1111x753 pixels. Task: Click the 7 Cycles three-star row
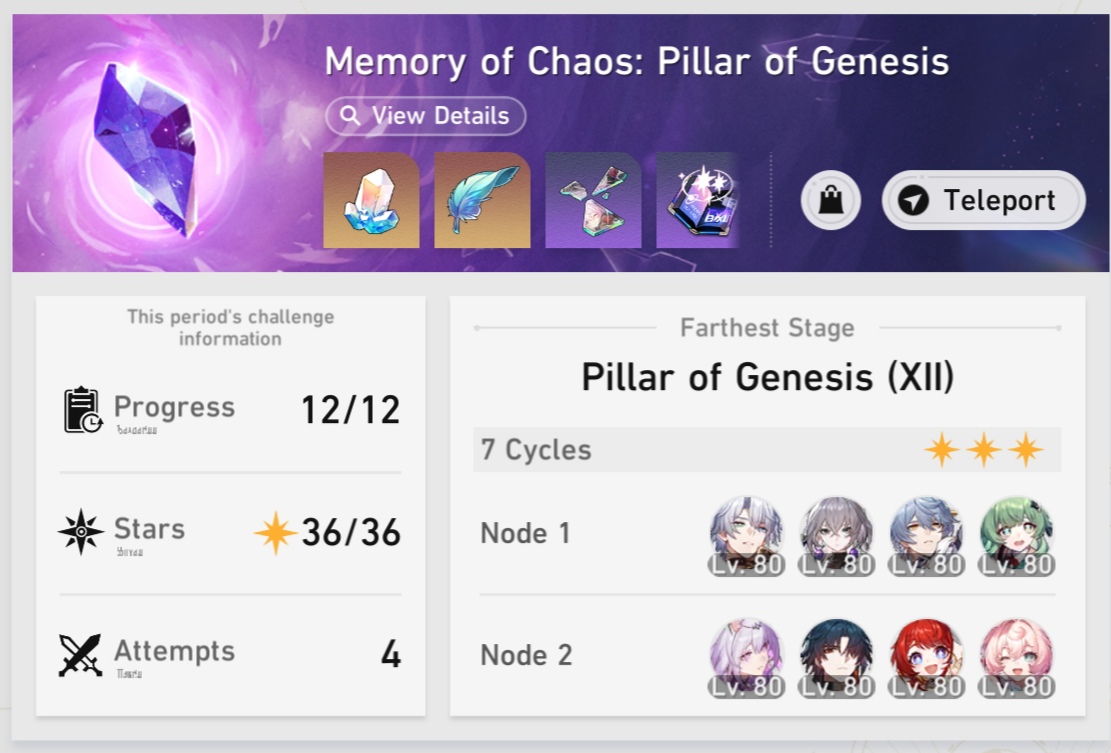tap(767, 450)
